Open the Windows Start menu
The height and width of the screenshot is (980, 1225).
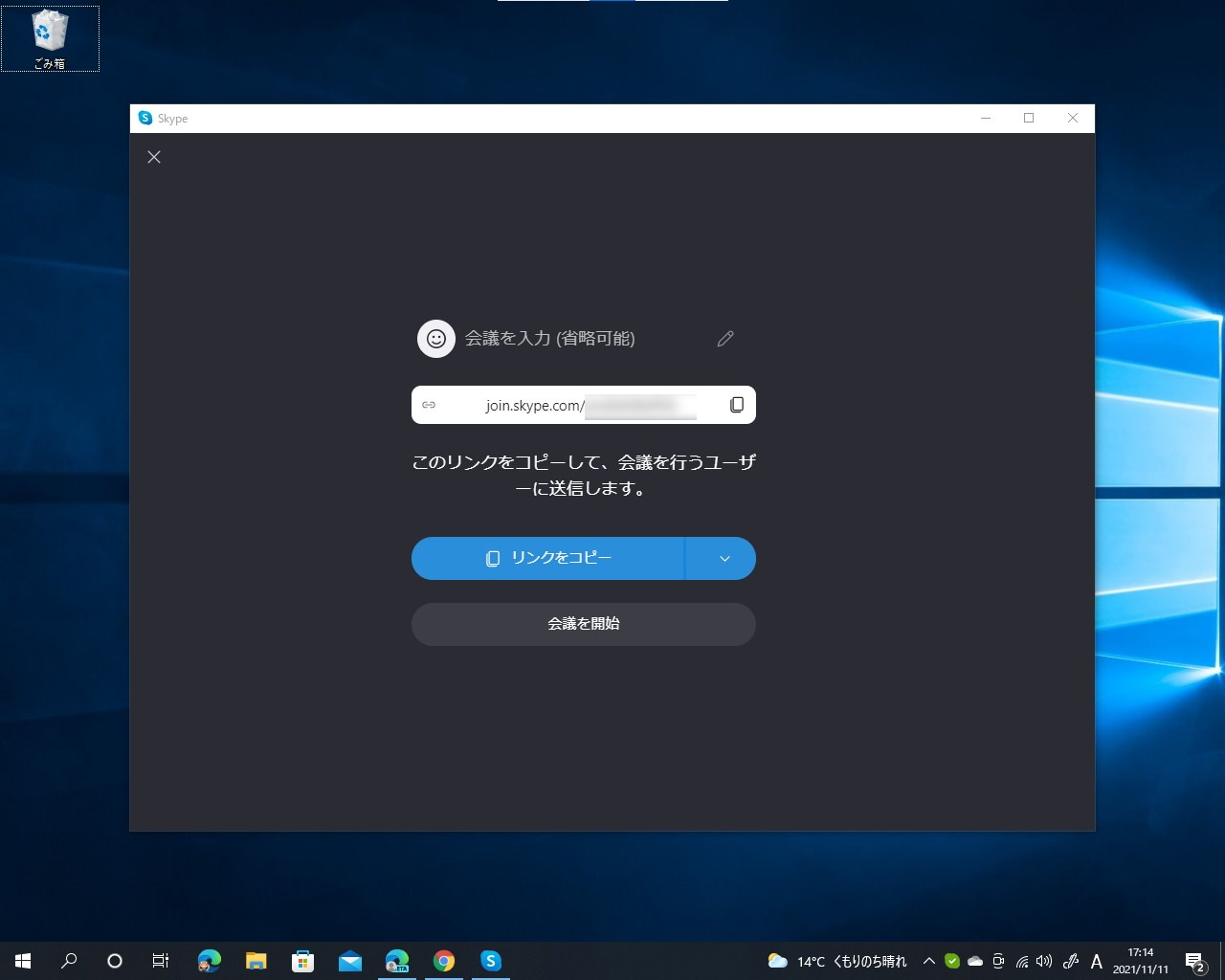21,960
